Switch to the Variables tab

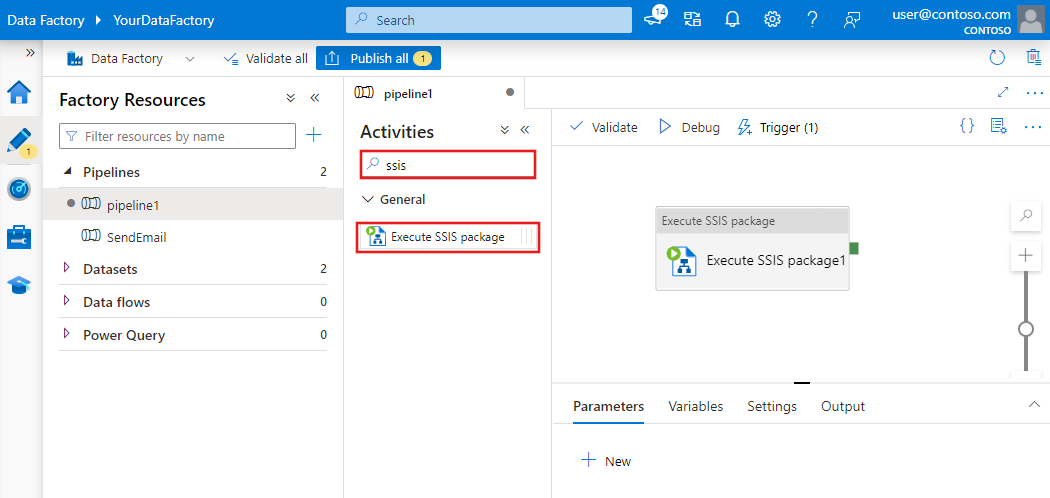695,406
